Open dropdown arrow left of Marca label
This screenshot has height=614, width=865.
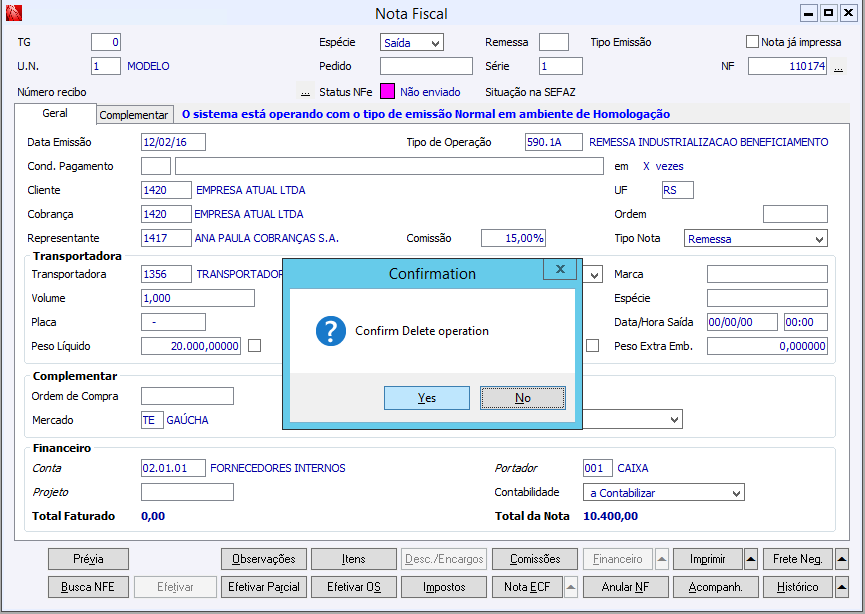coord(594,275)
